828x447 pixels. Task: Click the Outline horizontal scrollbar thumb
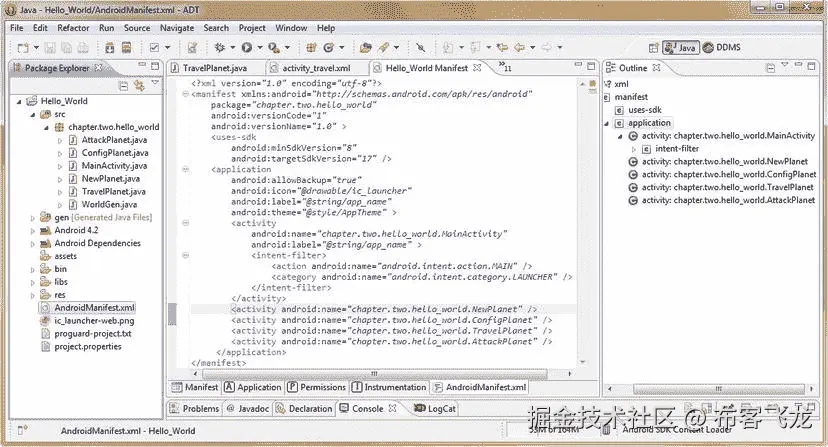(x=718, y=389)
